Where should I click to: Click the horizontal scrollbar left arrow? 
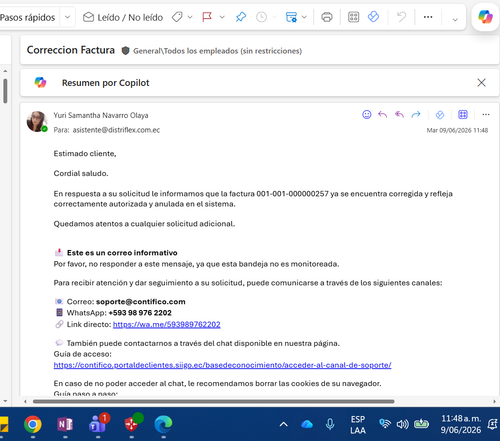[x=25, y=401]
